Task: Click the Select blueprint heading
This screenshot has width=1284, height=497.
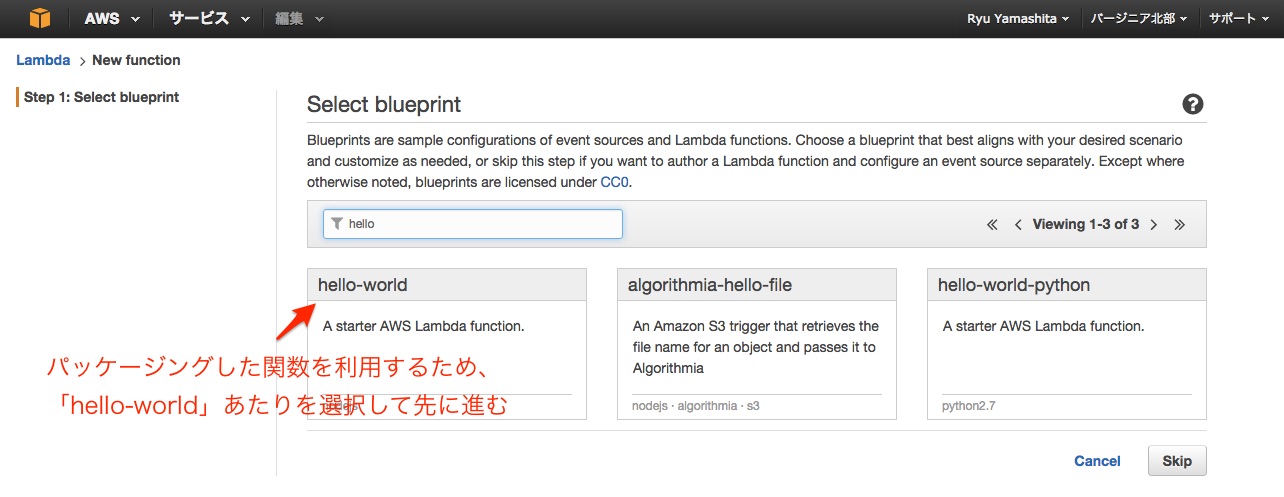Action: (x=384, y=104)
